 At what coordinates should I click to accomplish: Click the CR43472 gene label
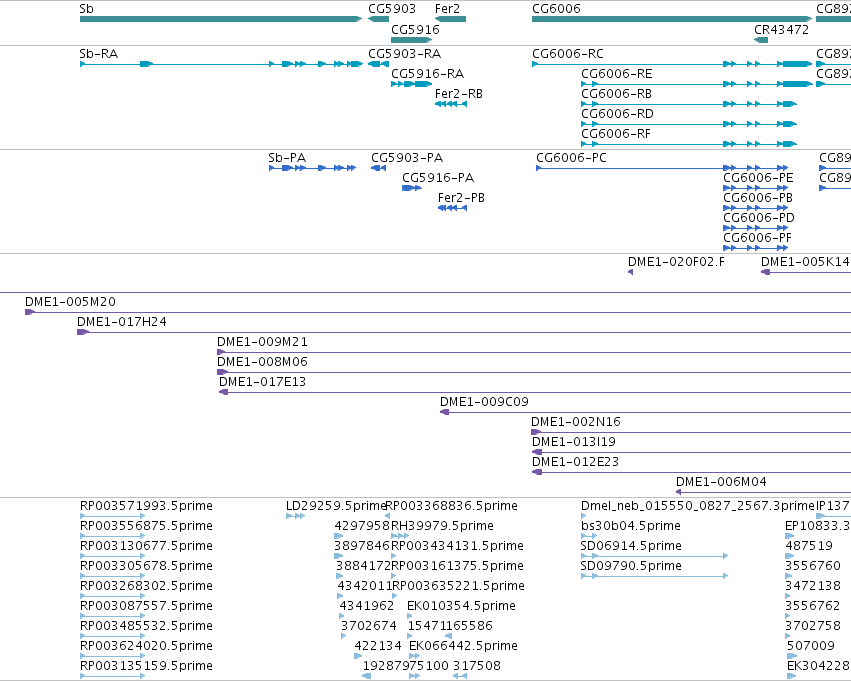pyautogui.click(x=781, y=30)
